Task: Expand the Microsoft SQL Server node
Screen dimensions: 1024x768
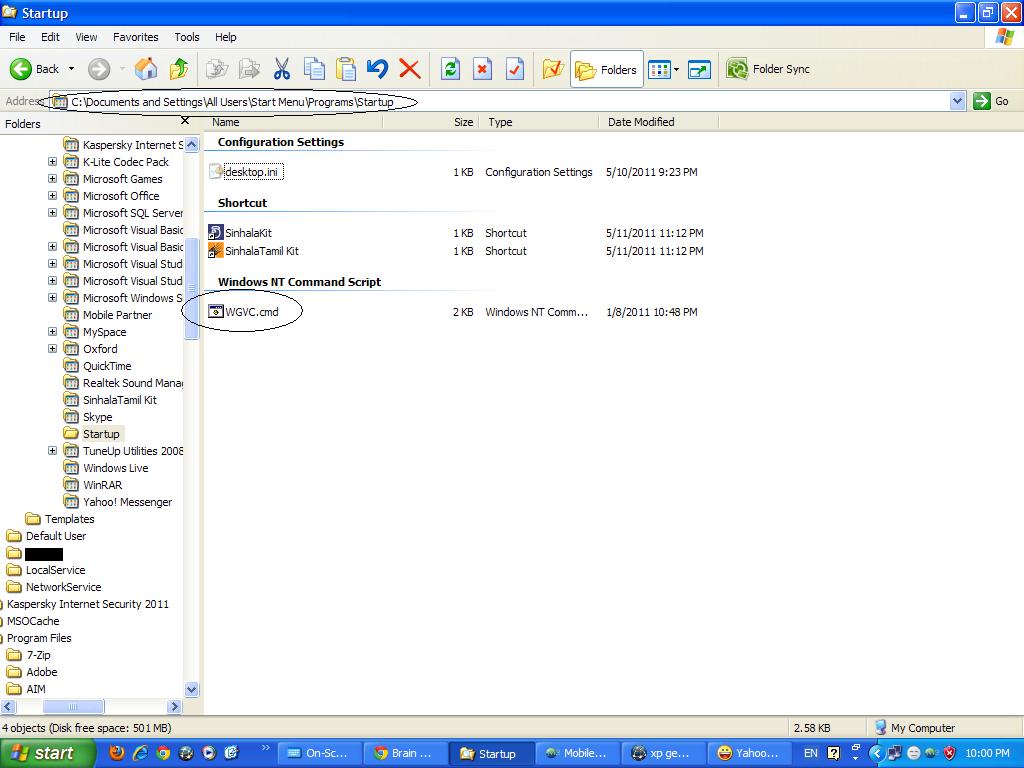Action: click(52, 212)
